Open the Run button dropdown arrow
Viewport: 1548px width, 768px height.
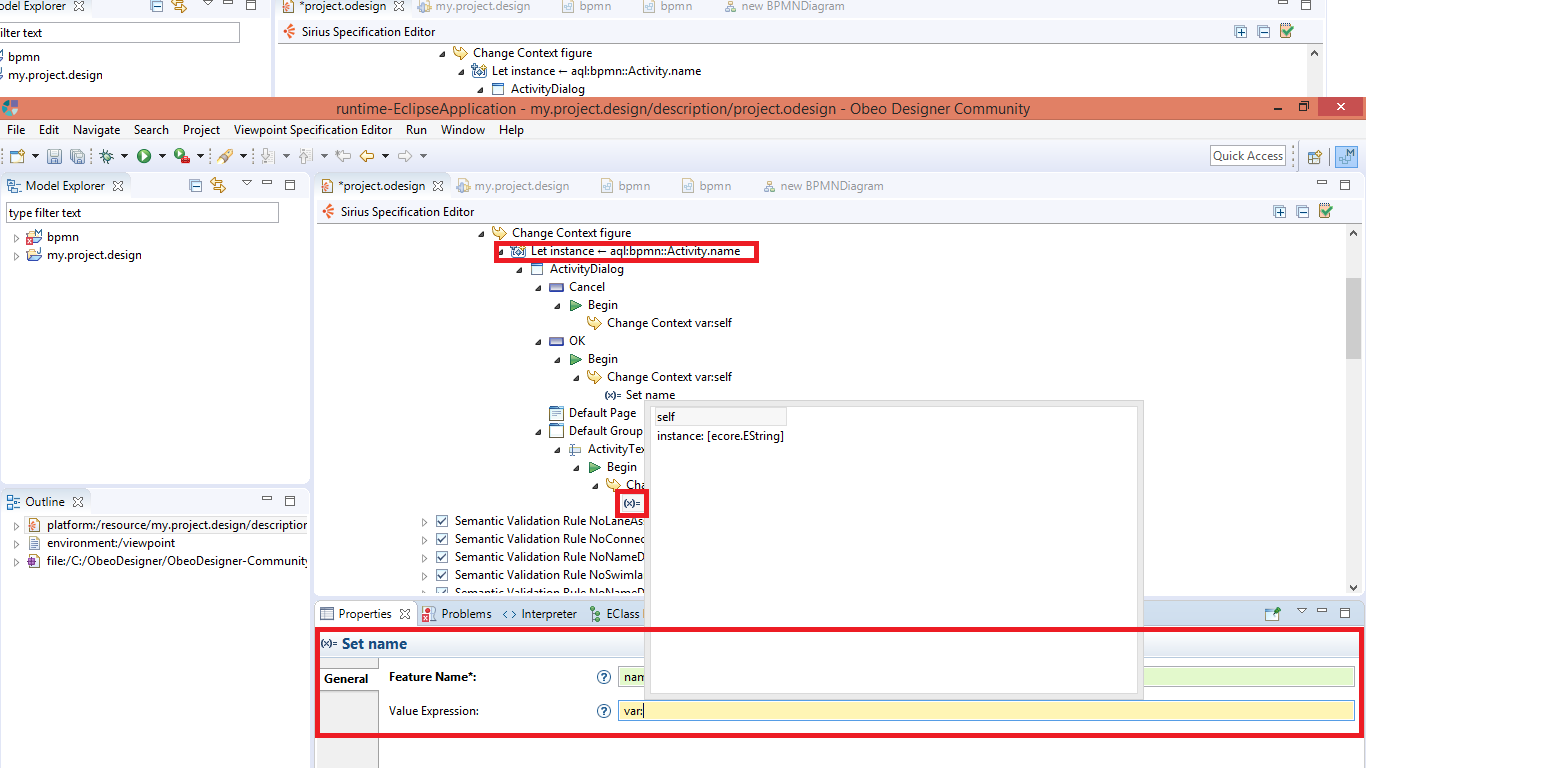coord(162,156)
